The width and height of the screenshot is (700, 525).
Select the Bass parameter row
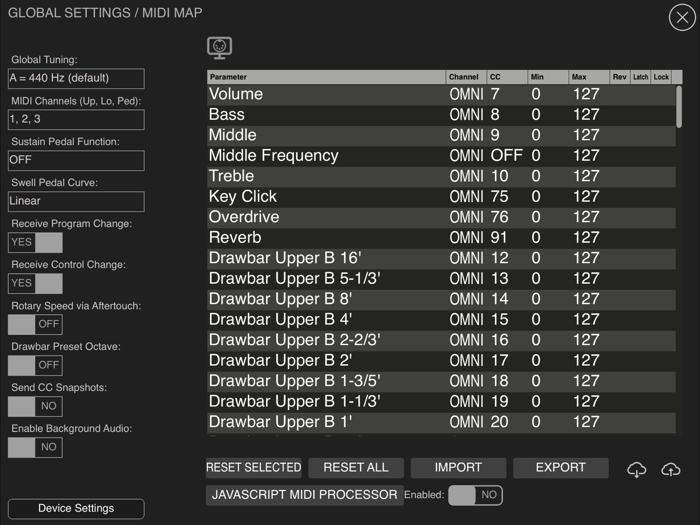pyautogui.click(x=441, y=115)
